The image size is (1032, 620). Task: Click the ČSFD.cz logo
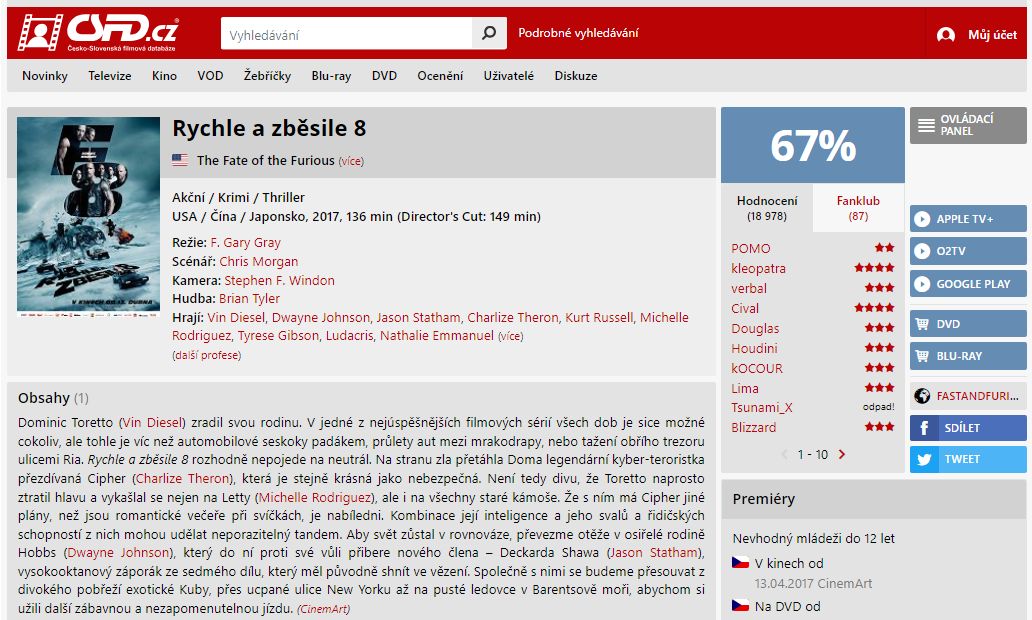97,32
